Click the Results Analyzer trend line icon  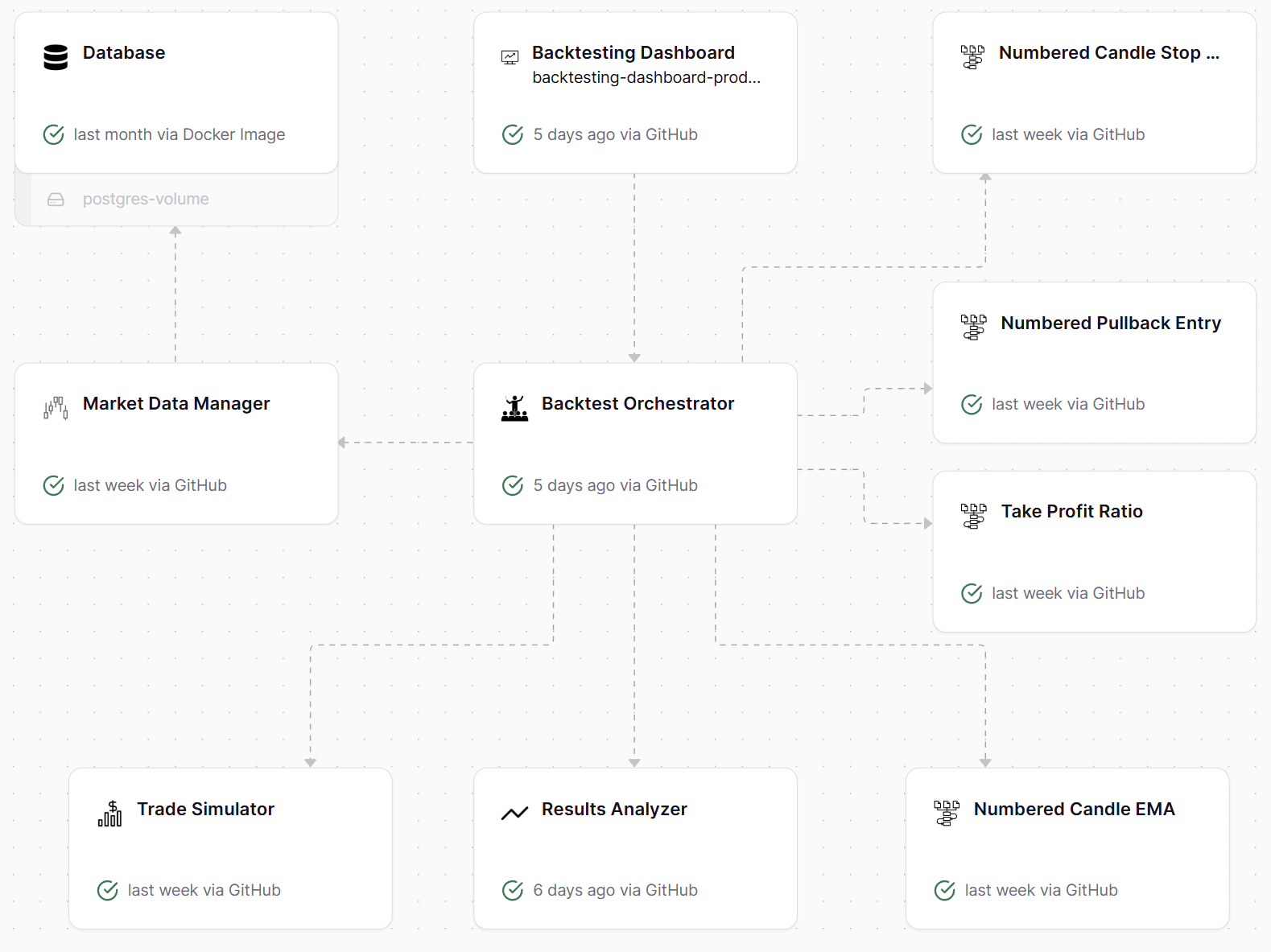[x=514, y=814]
